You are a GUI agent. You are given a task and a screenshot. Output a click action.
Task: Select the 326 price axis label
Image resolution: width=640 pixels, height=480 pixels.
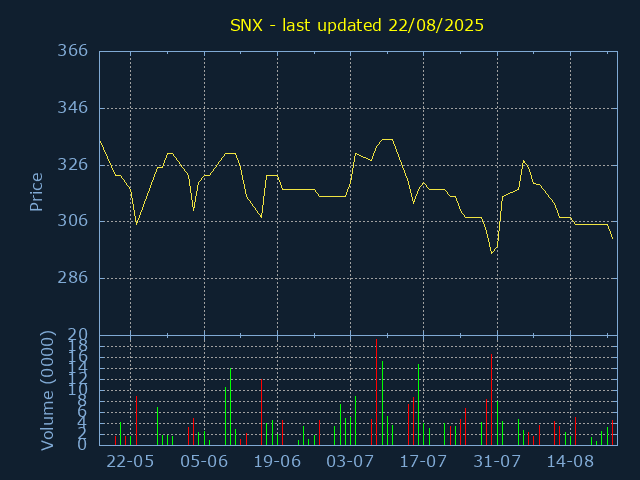click(73, 164)
